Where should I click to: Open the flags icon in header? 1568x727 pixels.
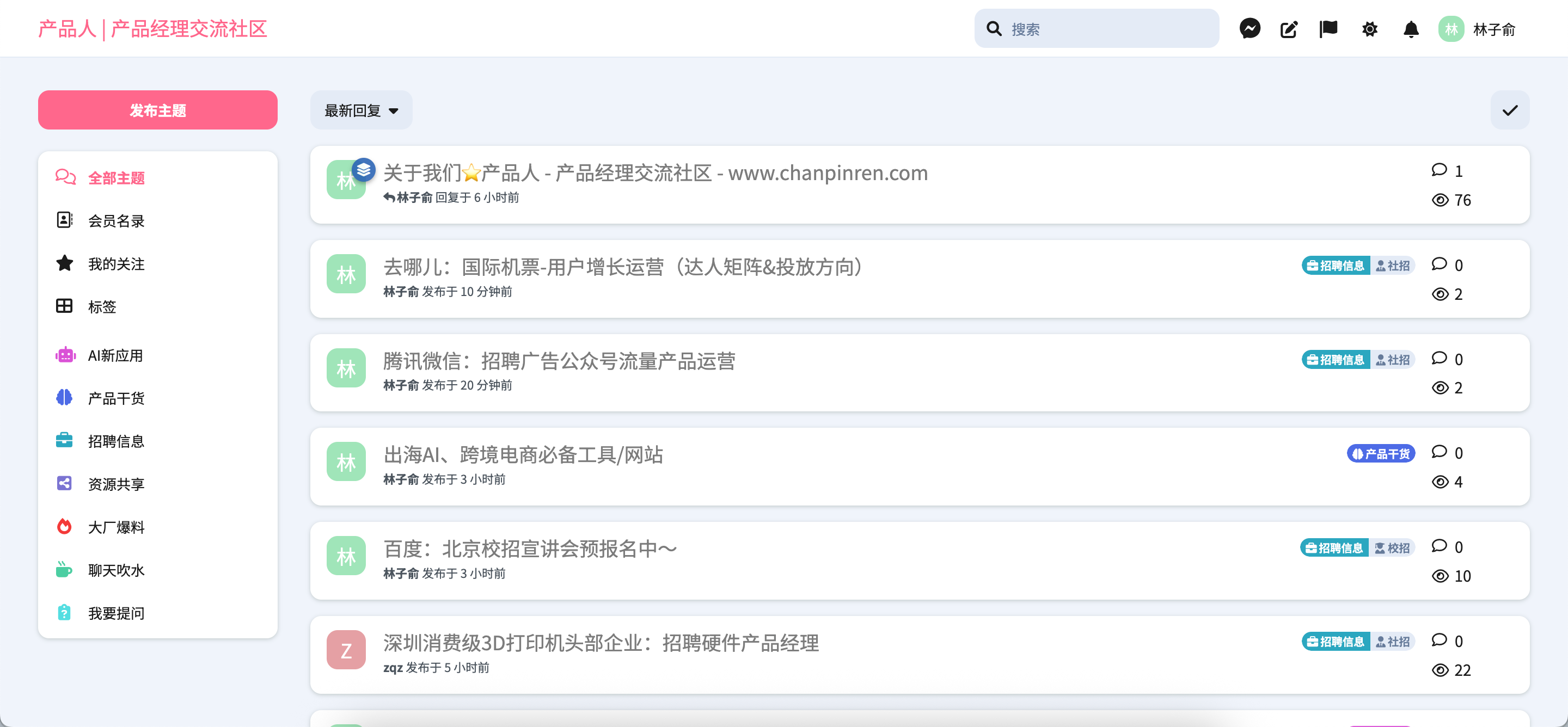click(1328, 29)
